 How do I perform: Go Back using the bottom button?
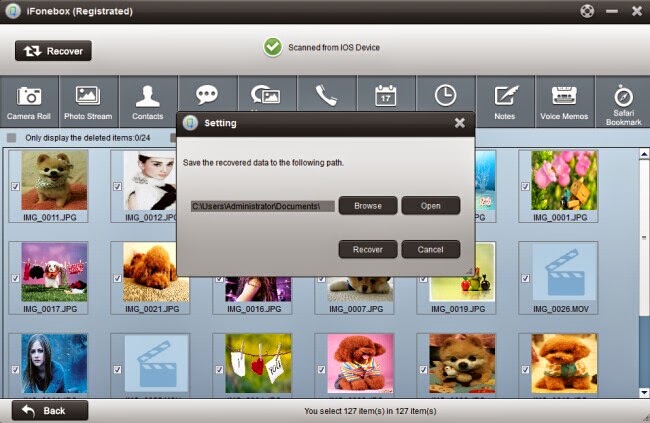50,411
